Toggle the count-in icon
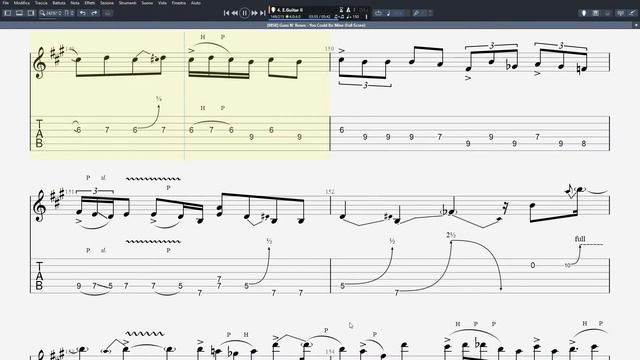 [x=341, y=9]
